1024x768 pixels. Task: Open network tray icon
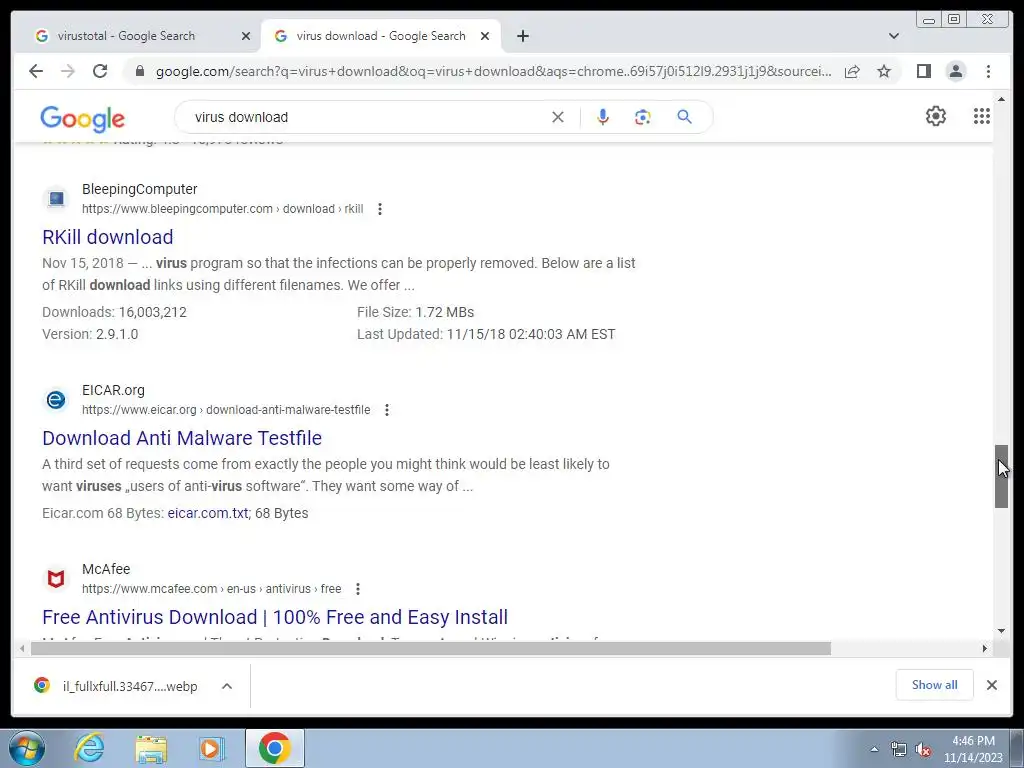point(899,750)
